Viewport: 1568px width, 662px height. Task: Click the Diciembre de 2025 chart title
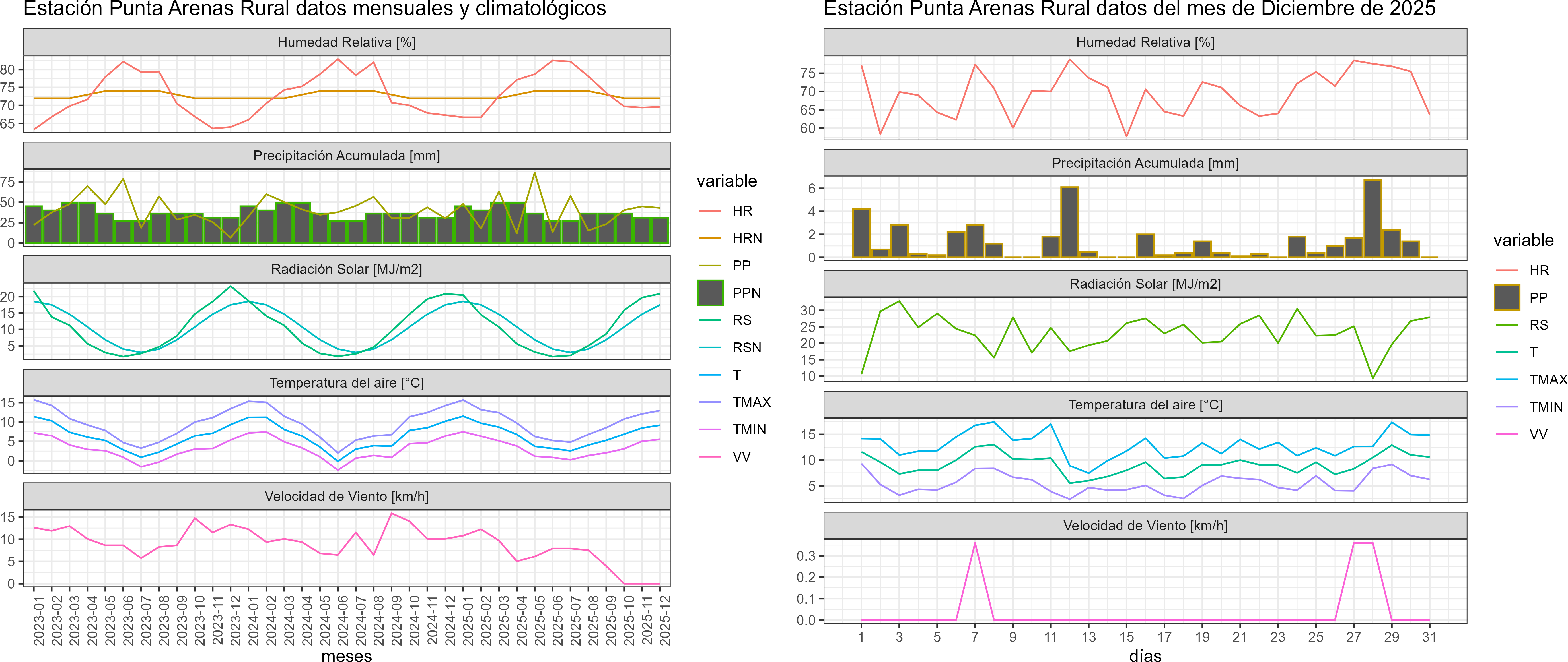[1129, 9]
